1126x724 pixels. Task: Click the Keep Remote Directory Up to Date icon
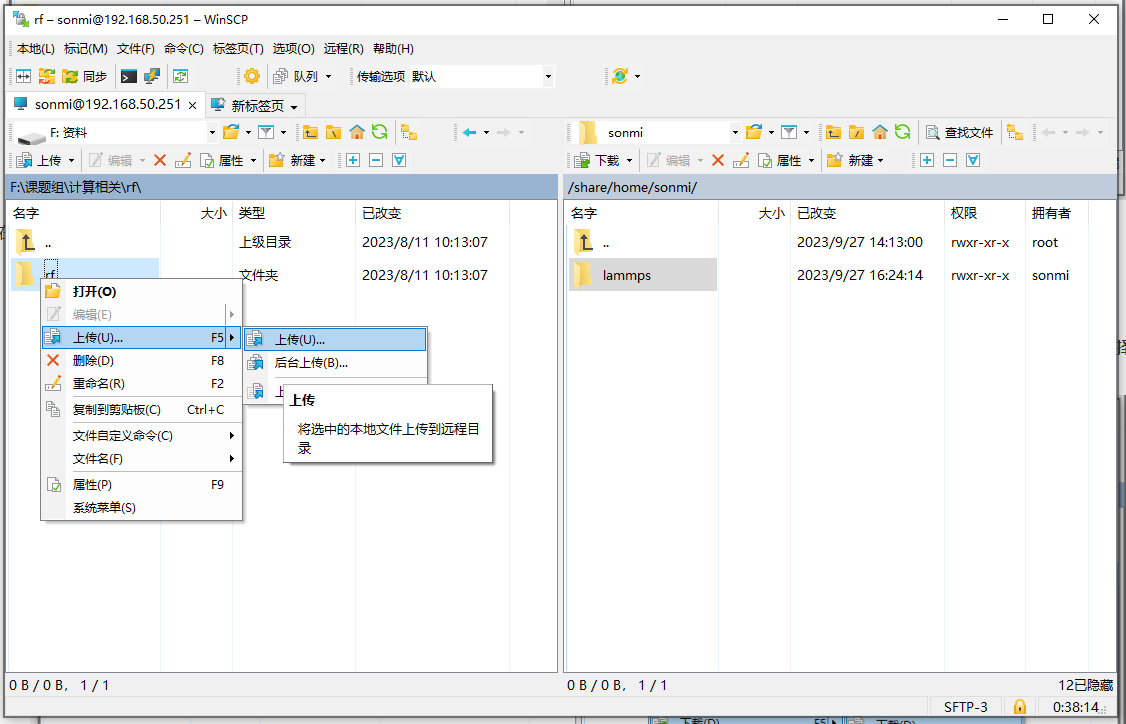click(x=180, y=76)
